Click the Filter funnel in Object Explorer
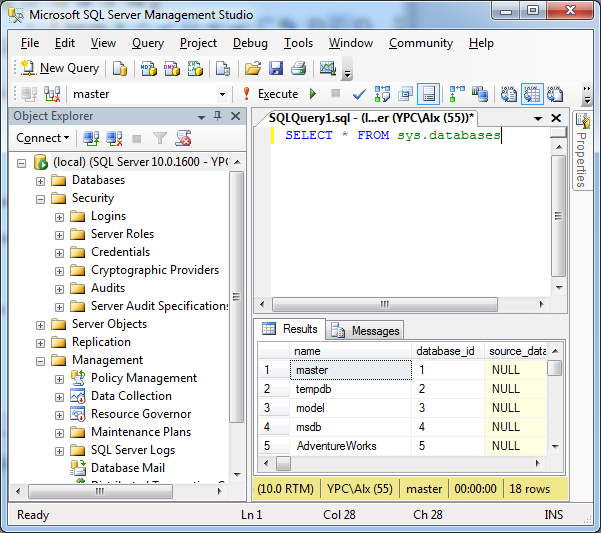This screenshot has height=533, width=601. [x=159, y=138]
